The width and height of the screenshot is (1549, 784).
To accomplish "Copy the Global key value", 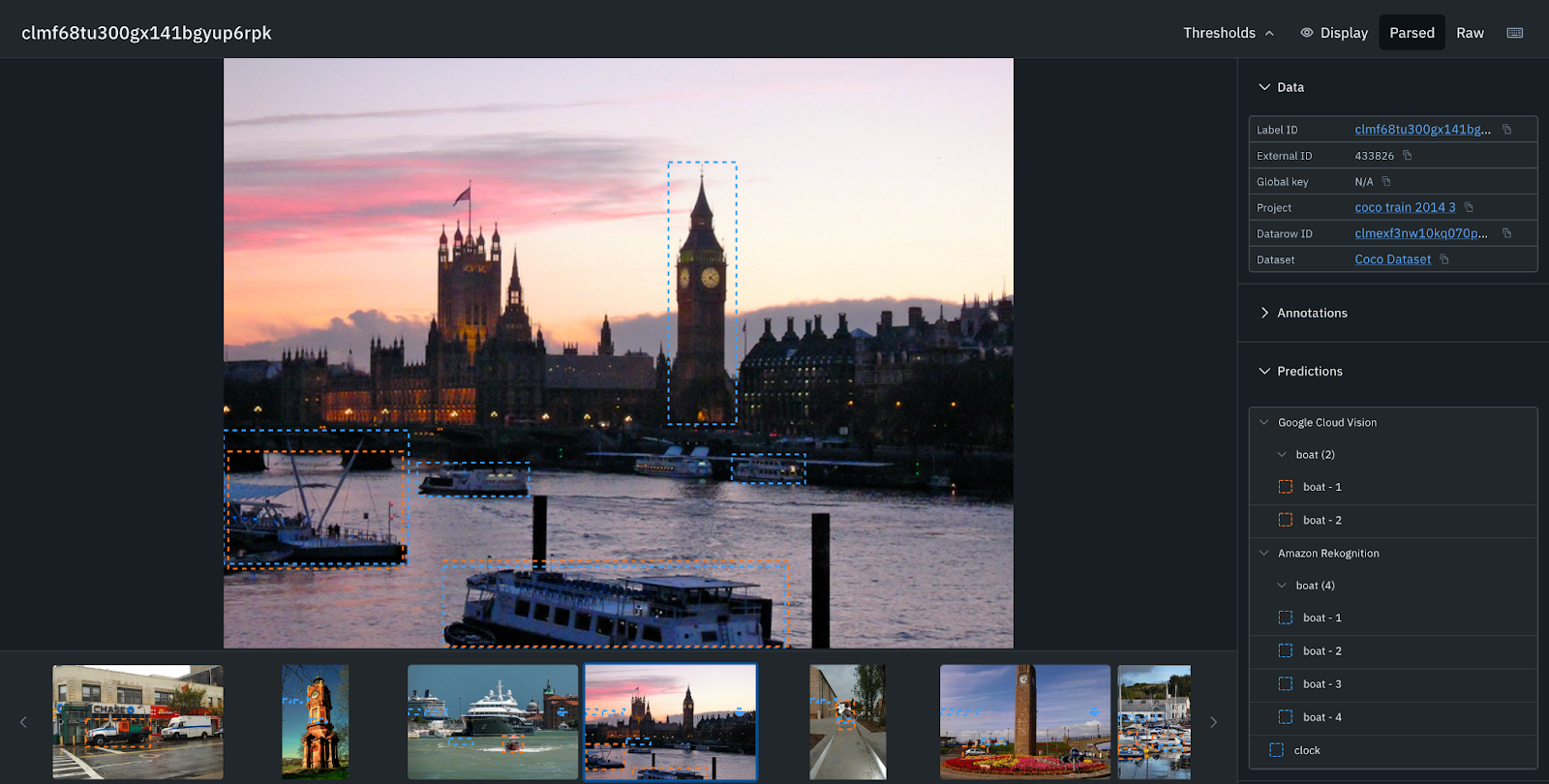I will pos(1386,182).
